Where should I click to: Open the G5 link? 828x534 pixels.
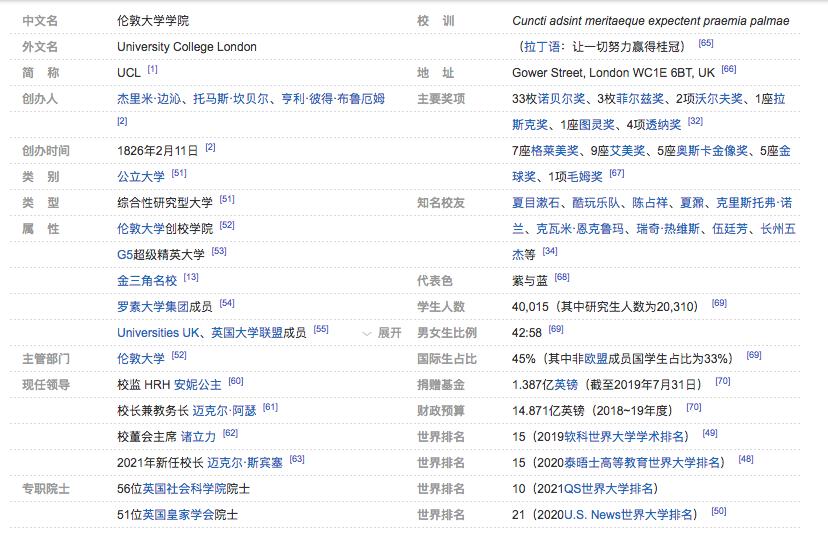tap(125, 255)
